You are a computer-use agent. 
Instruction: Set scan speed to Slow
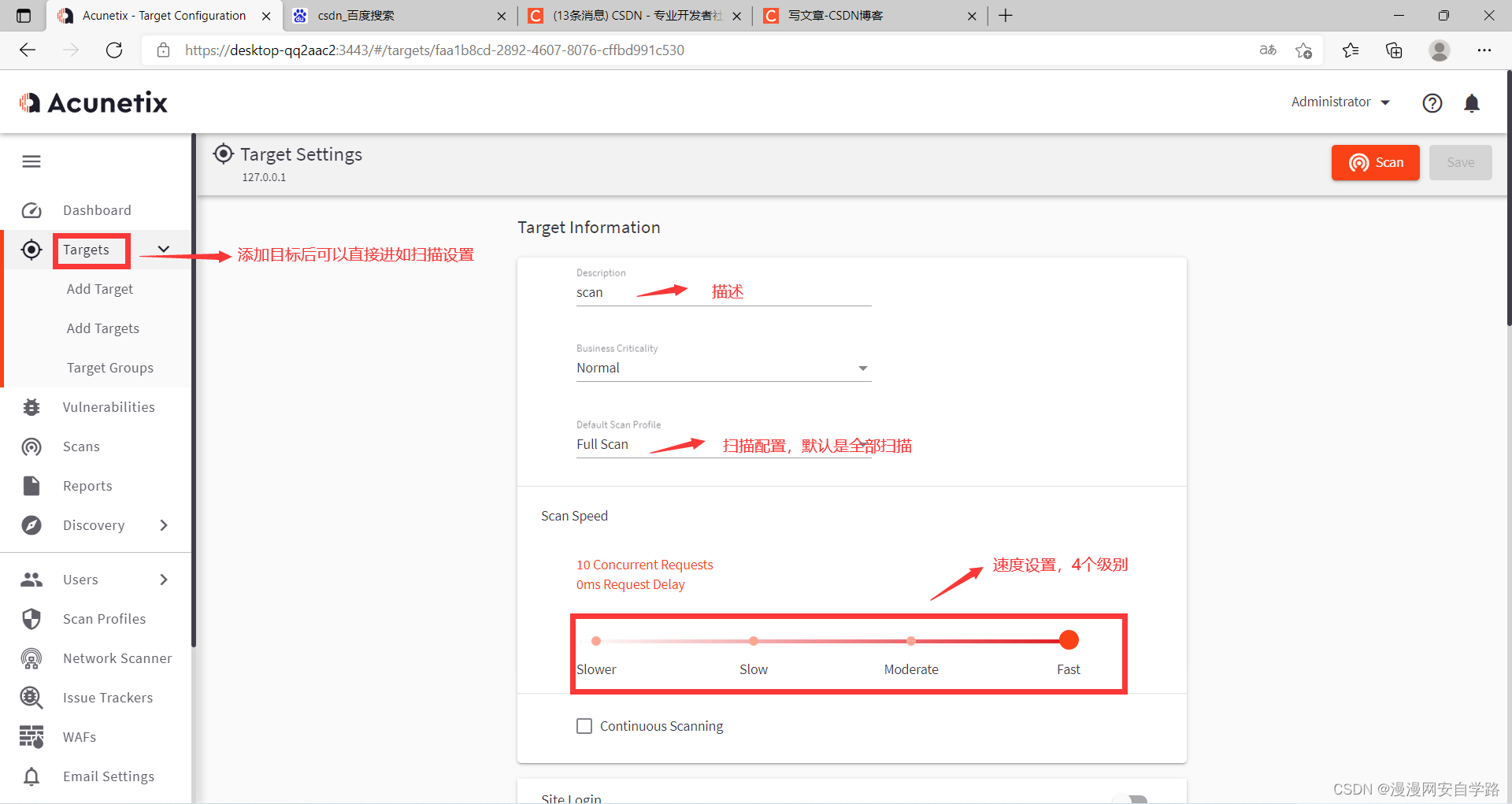pyautogui.click(x=754, y=641)
